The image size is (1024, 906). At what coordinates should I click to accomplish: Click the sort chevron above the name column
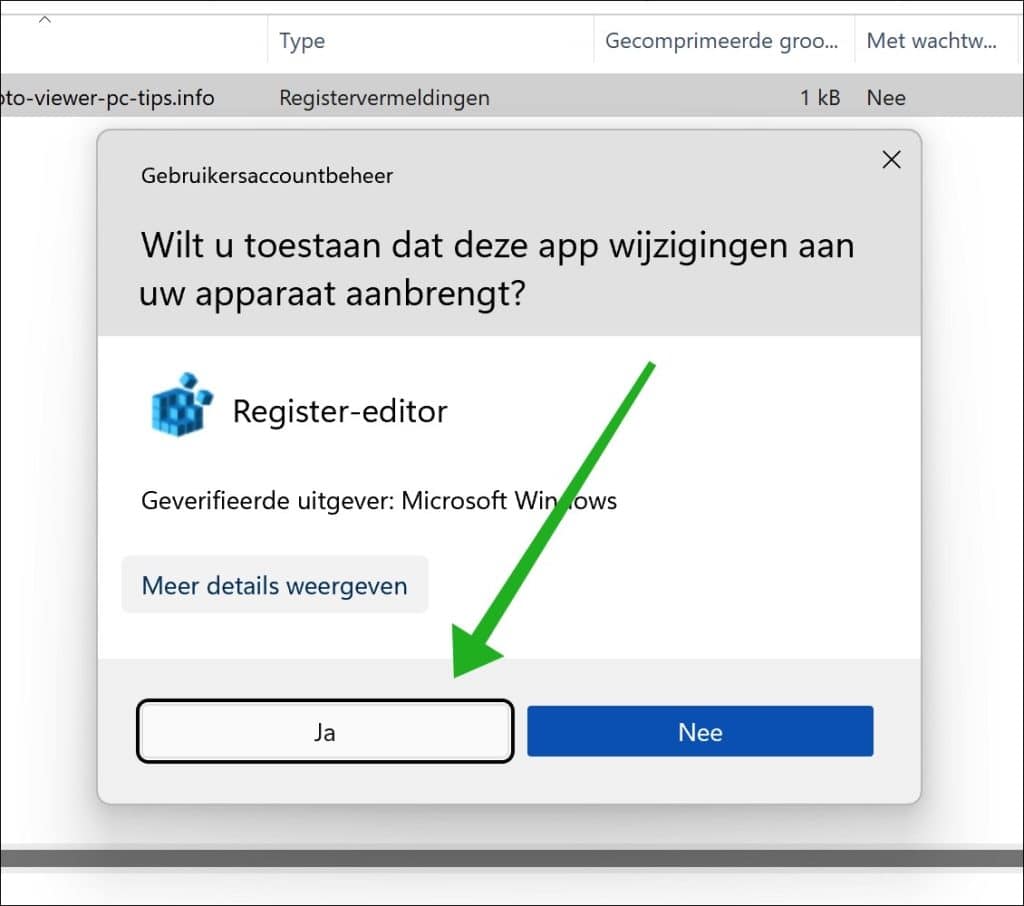coord(44,20)
